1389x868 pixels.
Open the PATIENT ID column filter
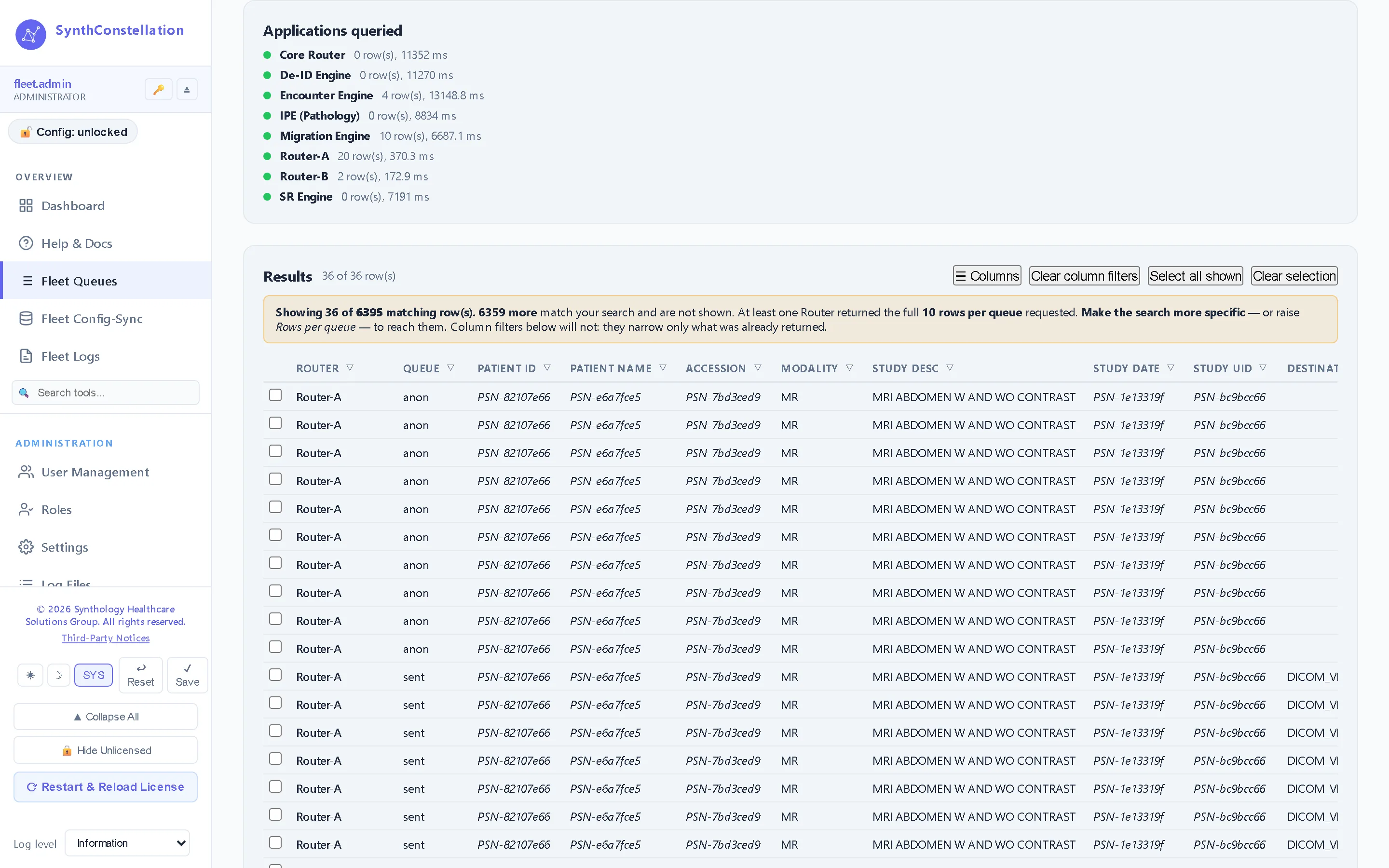pos(547,368)
